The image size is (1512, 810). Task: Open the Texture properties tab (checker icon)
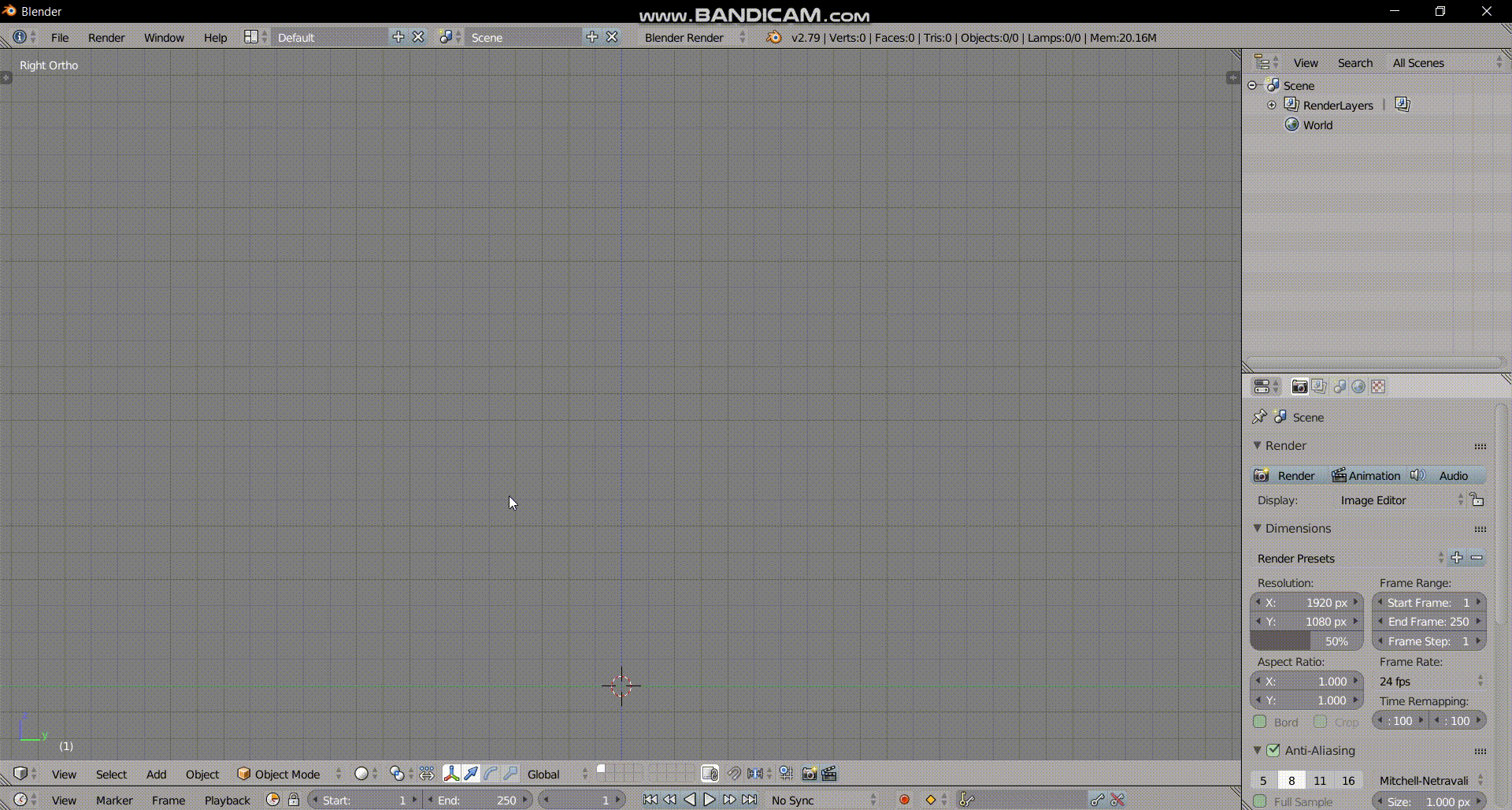pyautogui.click(x=1378, y=387)
